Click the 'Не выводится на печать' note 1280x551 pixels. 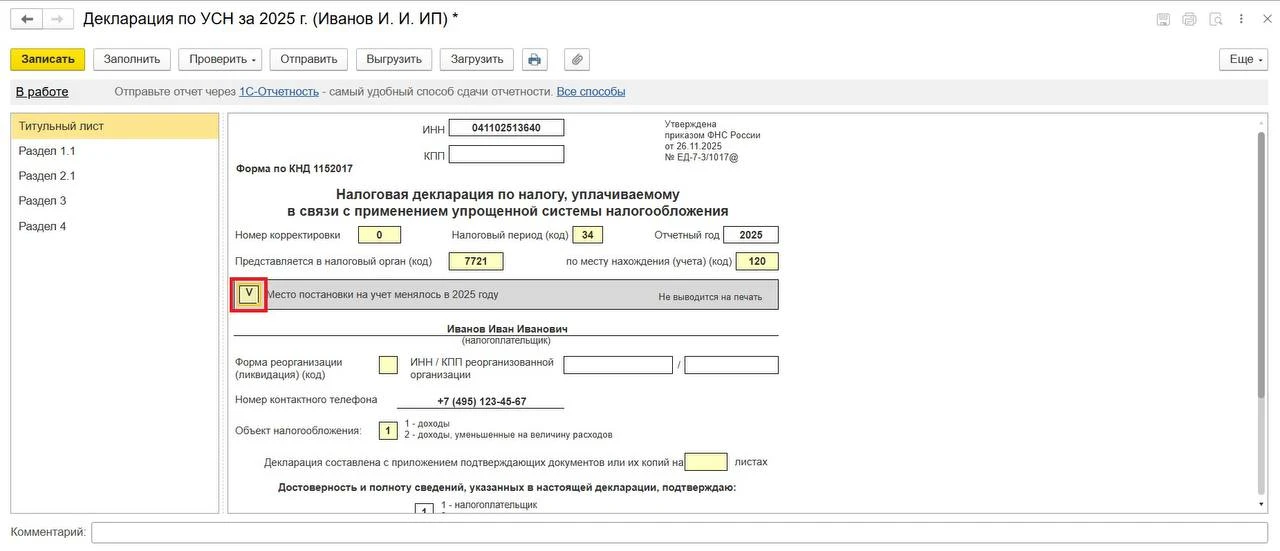click(x=710, y=297)
